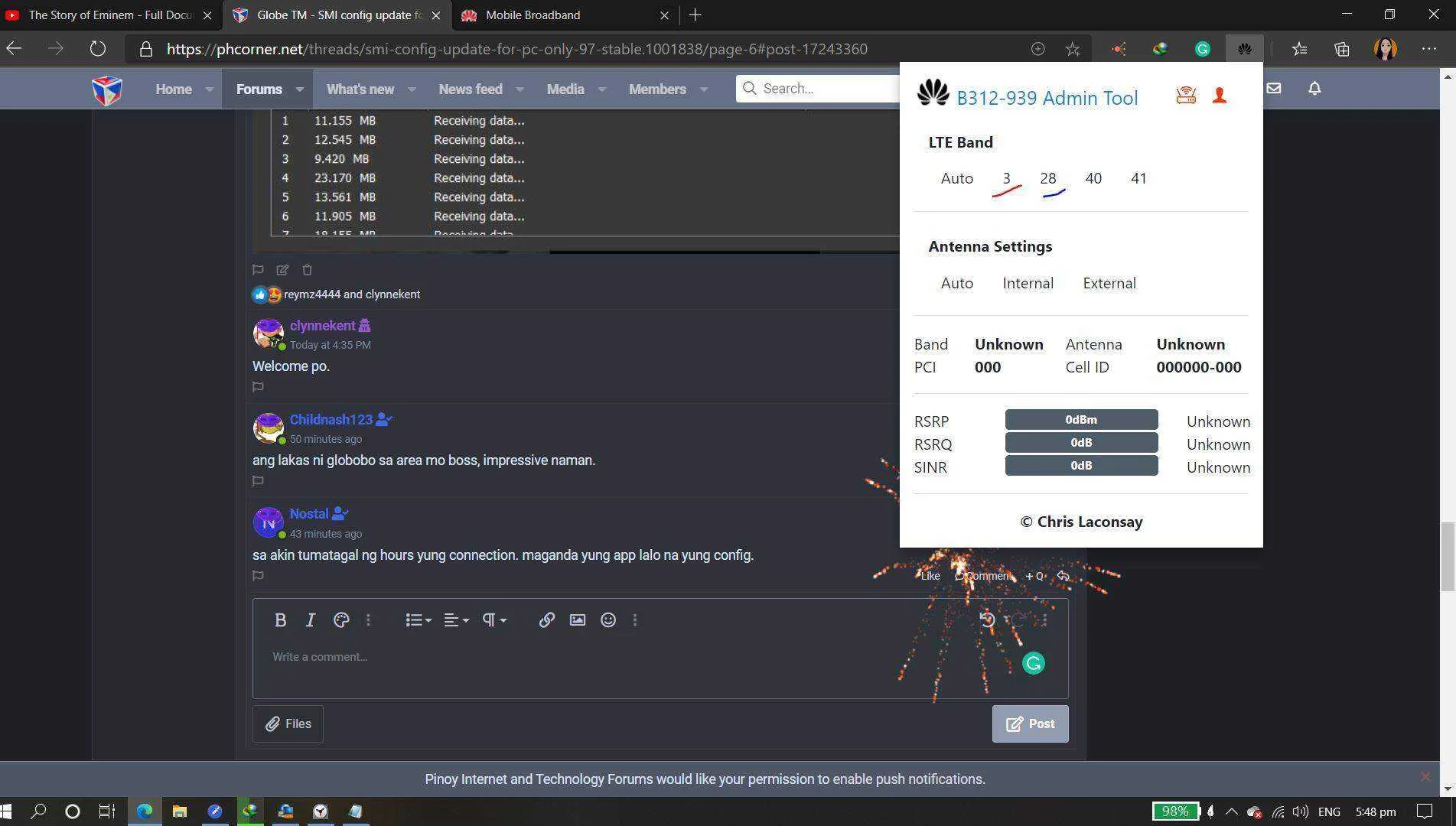The image size is (1456, 826).
Task: Open Task View from taskbar
Action: pos(107,811)
